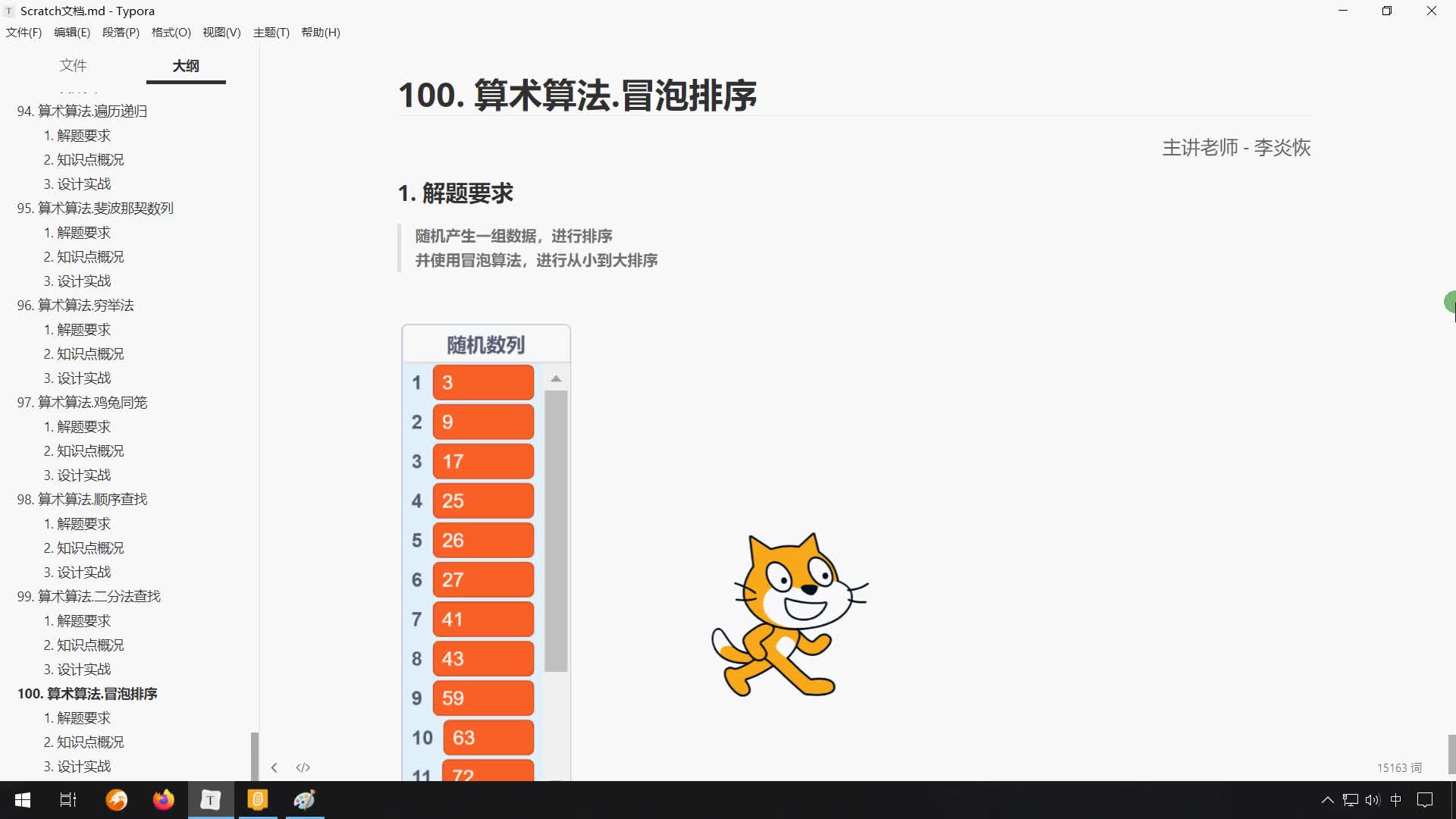Go to outline item 99. 算术算法.二分法查找
Viewport: 1456px width, 819px height.
click(89, 597)
